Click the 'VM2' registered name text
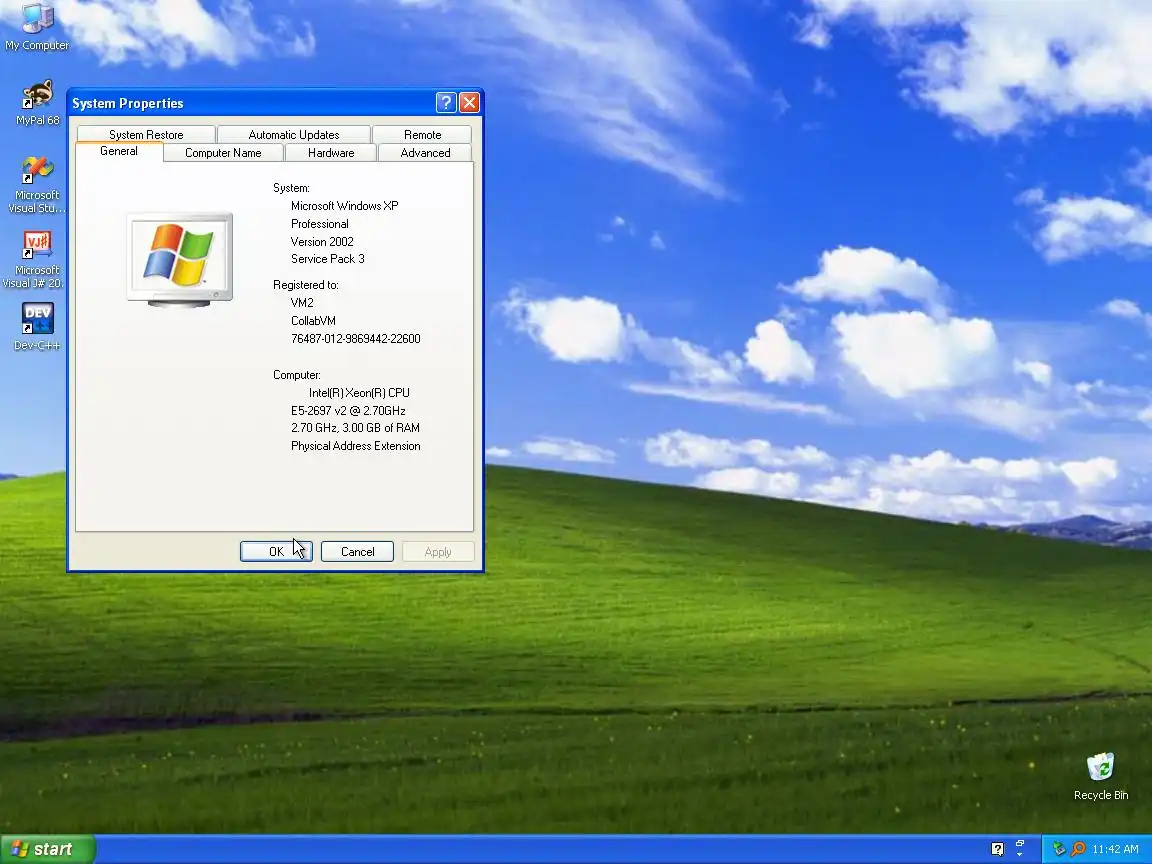 (302, 303)
